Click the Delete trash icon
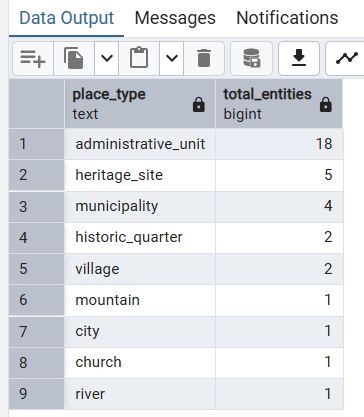This screenshot has width=364, height=417. pos(204,59)
